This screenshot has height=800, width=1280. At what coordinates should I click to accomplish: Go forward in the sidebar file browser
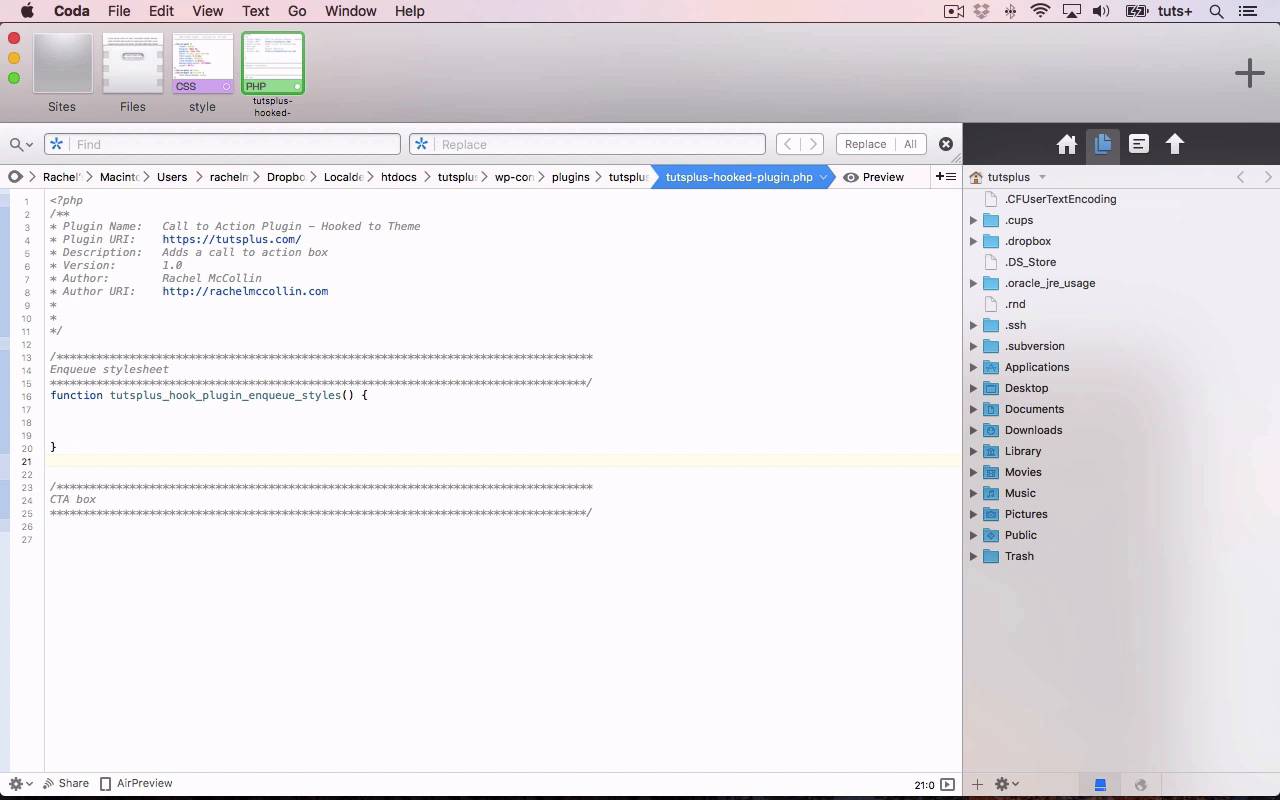pyautogui.click(x=1268, y=177)
